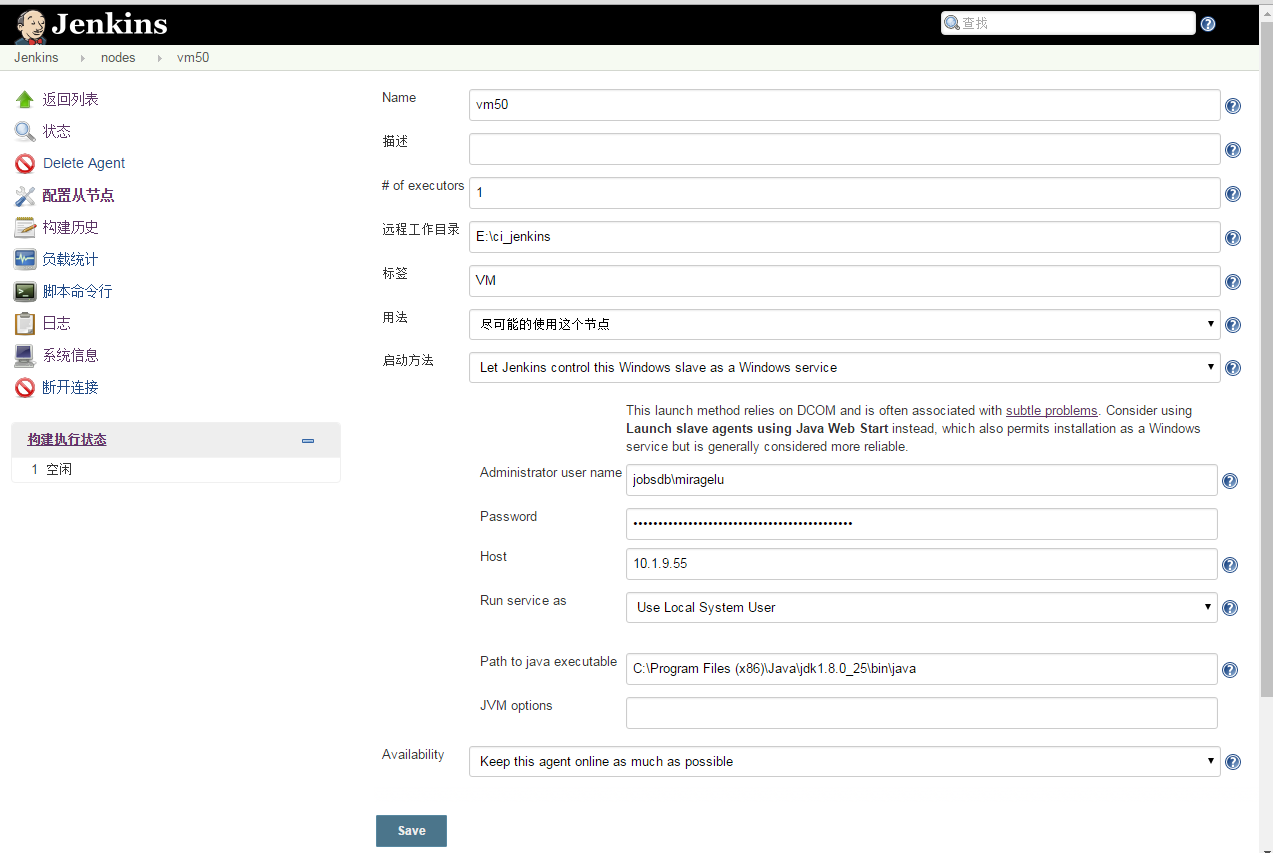Open help for the 用法 dropdown
This screenshot has height=853, width=1273.
(1233, 325)
